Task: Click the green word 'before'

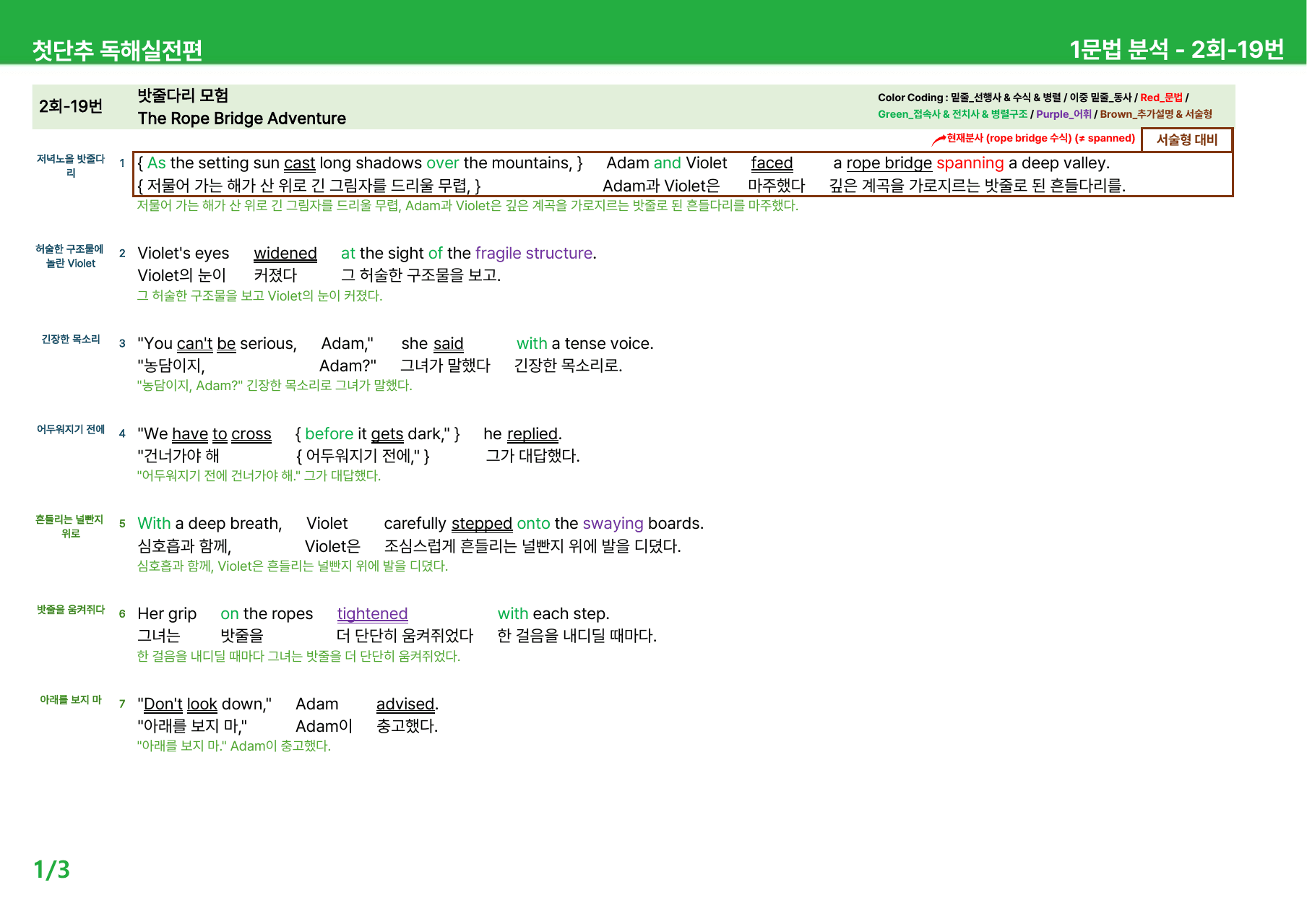Action: [329, 434]
